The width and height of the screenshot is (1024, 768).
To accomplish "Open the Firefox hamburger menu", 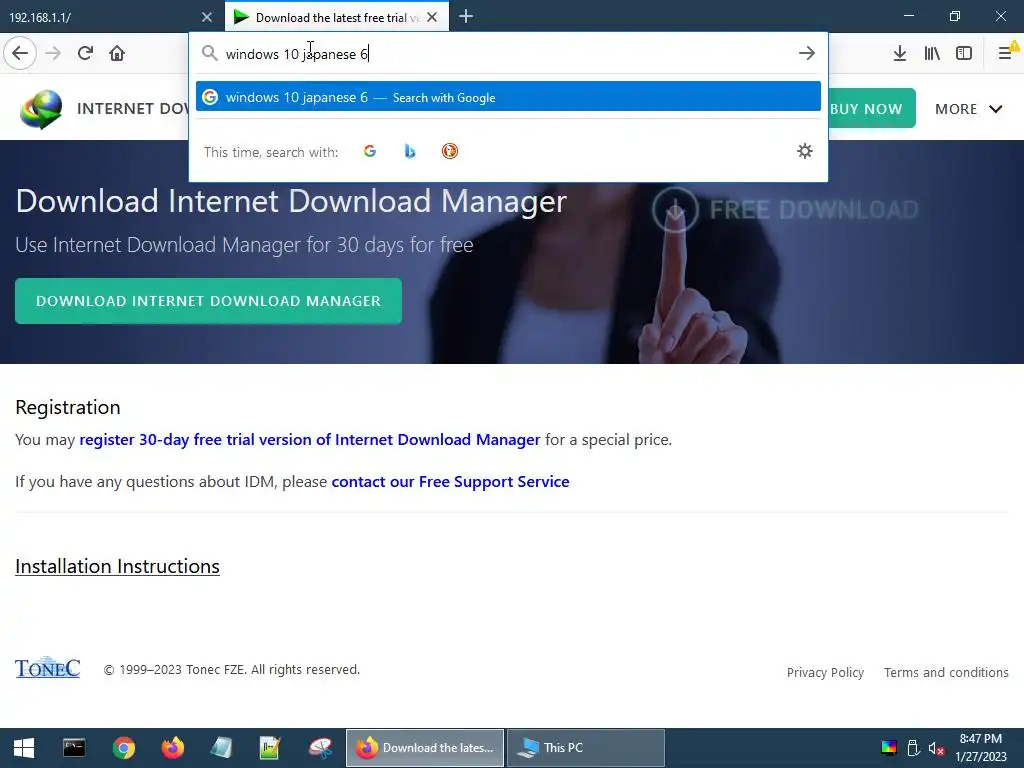I will [1006, 53].
